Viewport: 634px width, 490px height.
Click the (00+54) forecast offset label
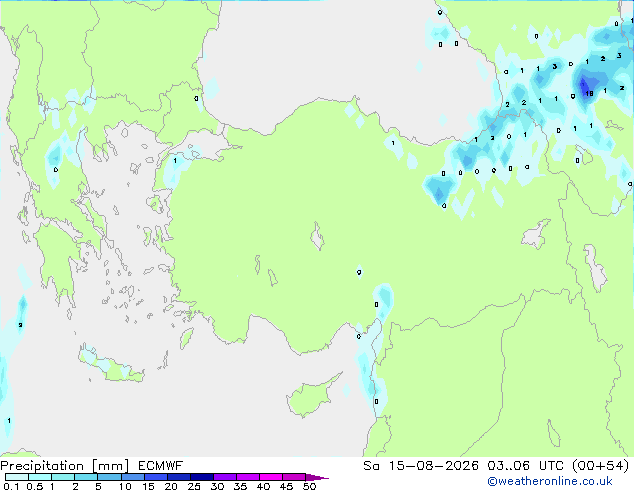600,466
